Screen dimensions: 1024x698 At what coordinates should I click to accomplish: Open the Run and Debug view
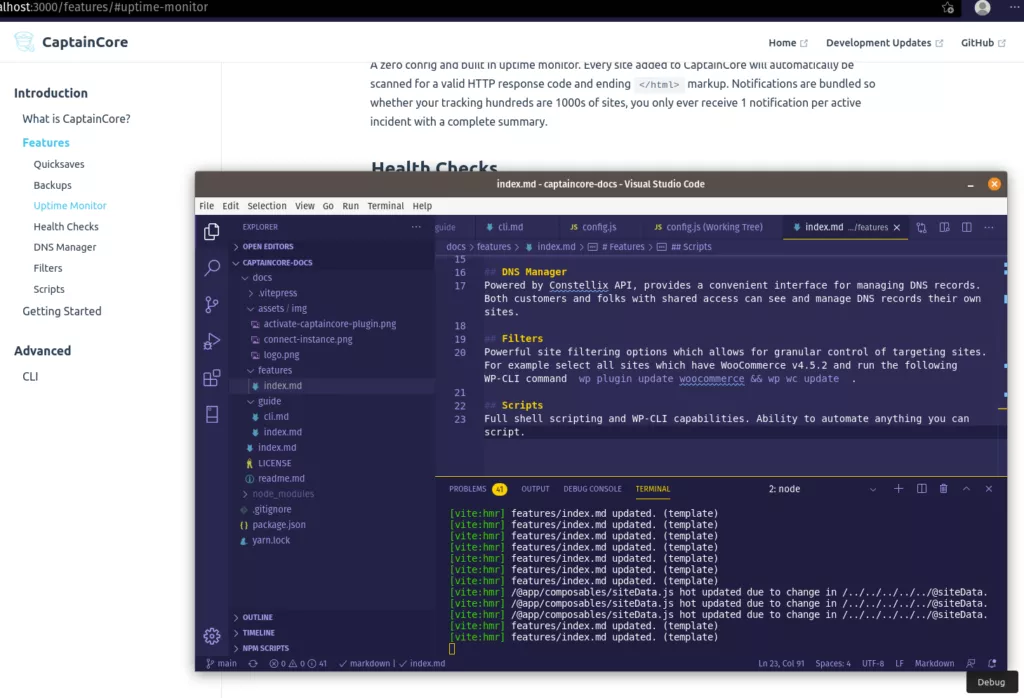(x=212, y=342)
